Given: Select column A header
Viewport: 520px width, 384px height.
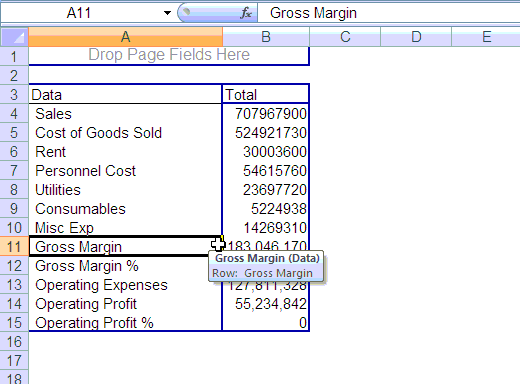Looking at the screenshot, I should click(x=125, y=37).
